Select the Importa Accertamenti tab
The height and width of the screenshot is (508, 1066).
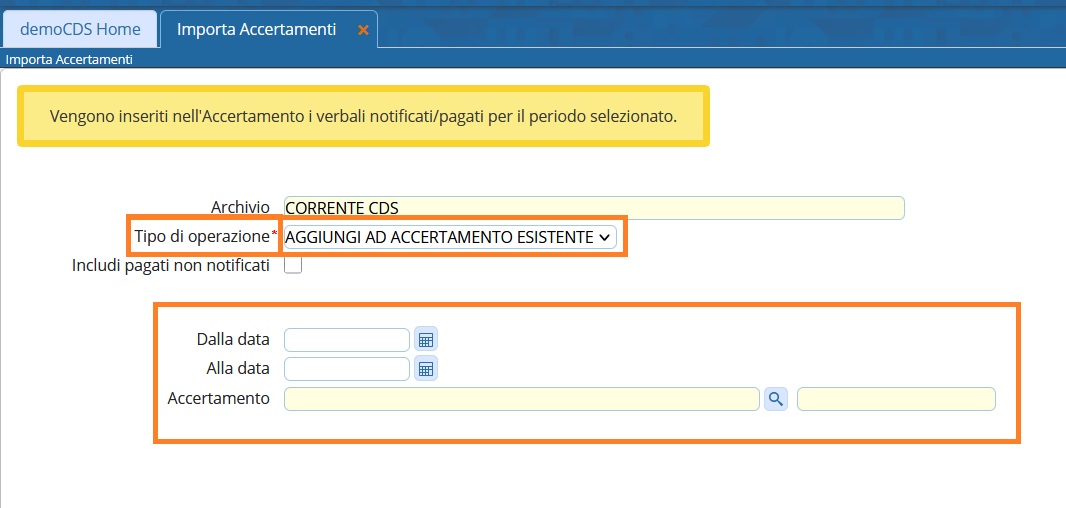pyautogui.click(x=256, y=29)
